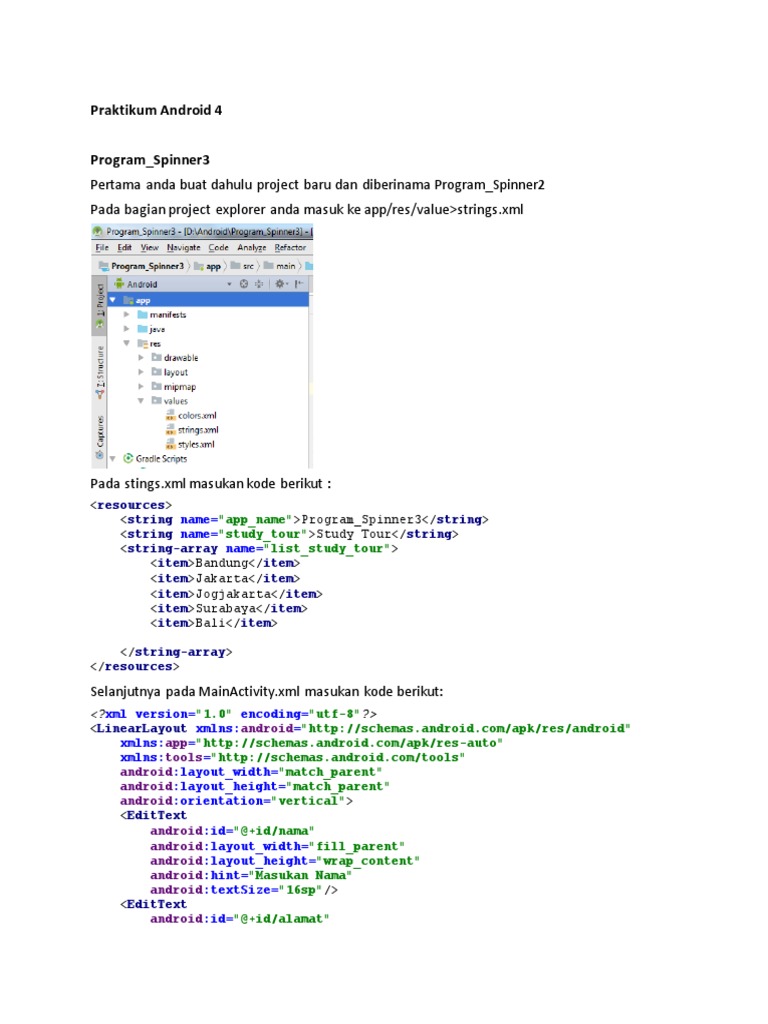The image size is (768, 1024).
Task: Collapse the values folder arrow
Action: click(x=141, y=400)
